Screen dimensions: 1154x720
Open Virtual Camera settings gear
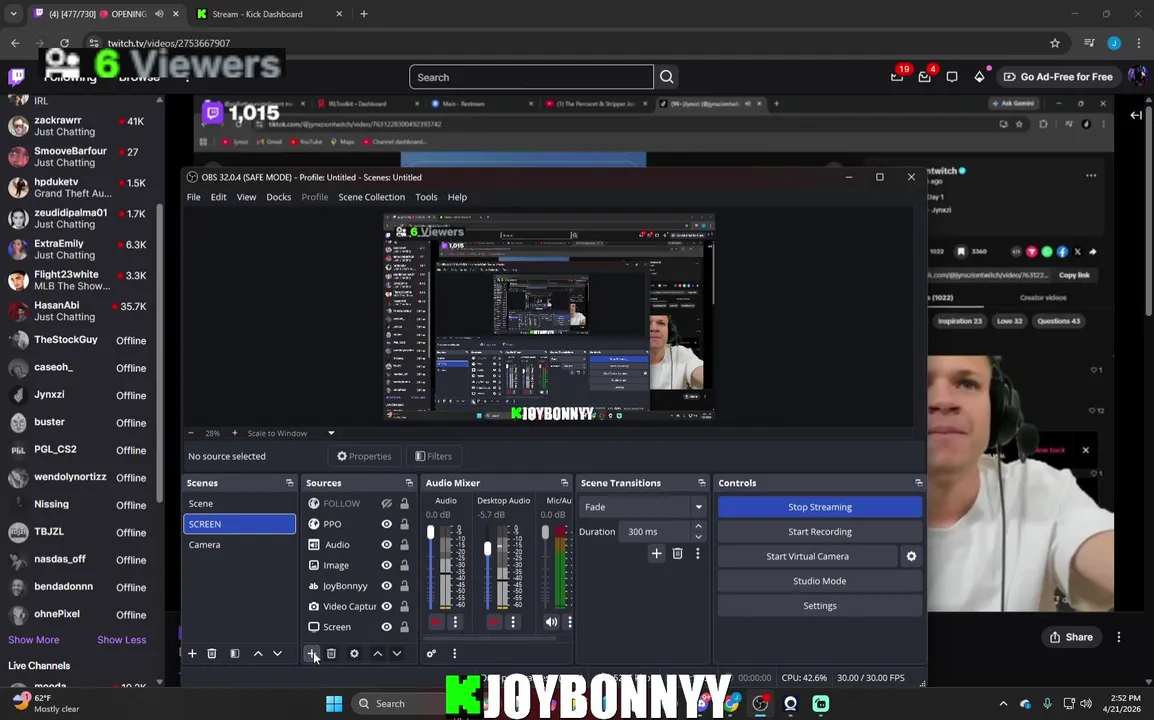click(x=911, y=557)
